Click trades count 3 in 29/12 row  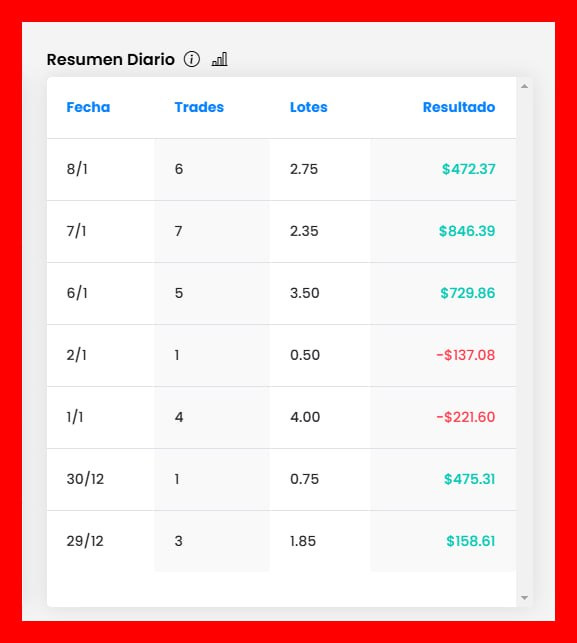tap(178, 541)
